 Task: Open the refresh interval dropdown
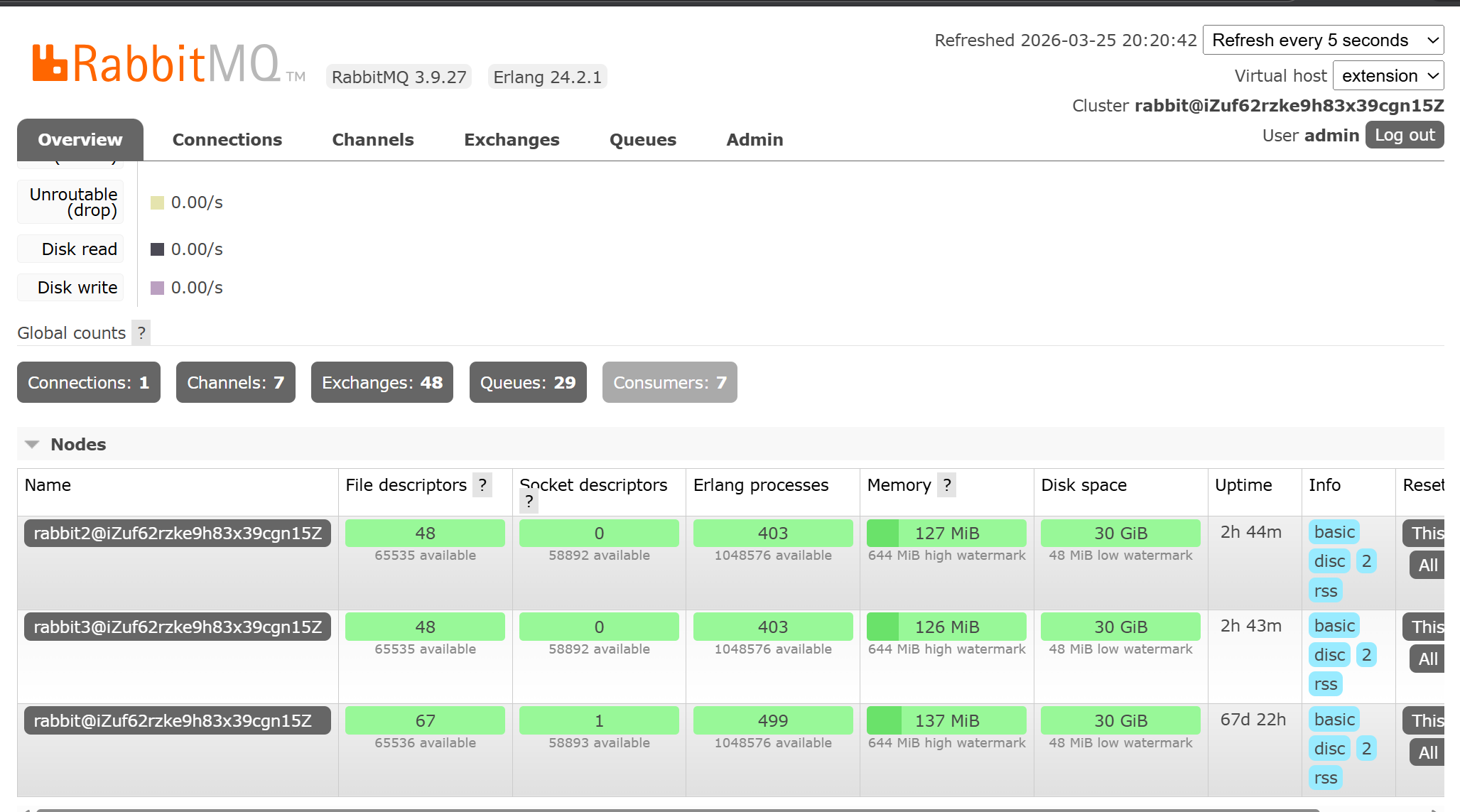pyautogui.click(x=1323, y=40)
